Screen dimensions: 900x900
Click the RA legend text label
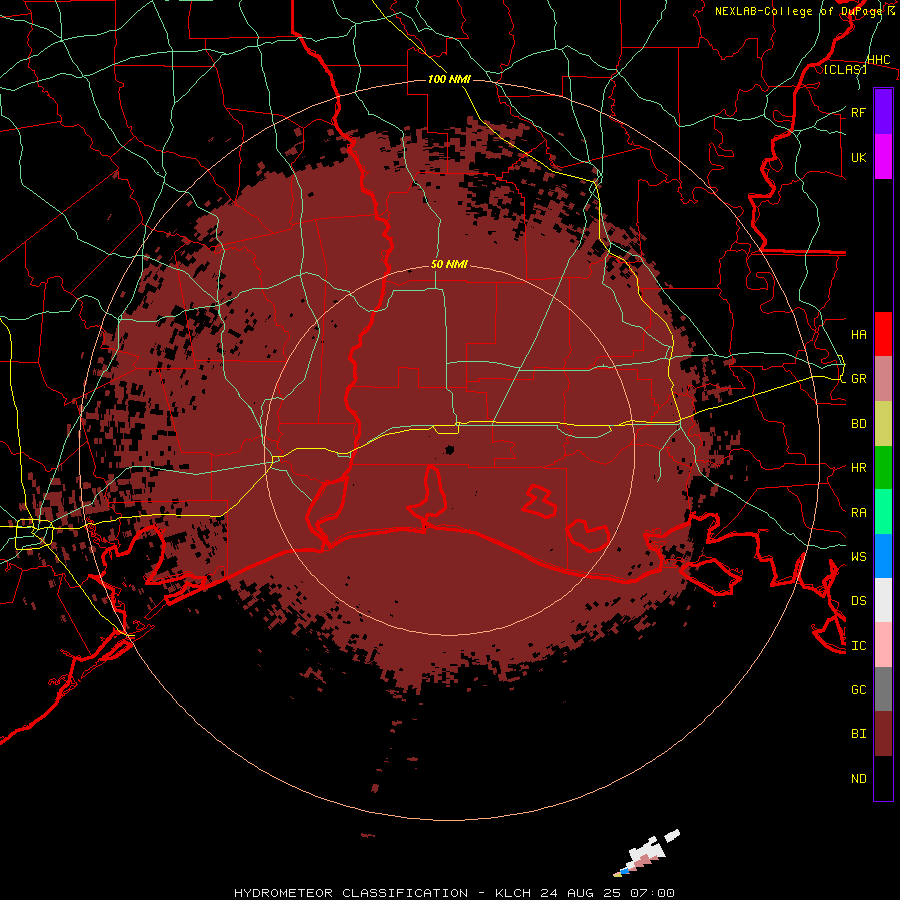tap(858, 512)
